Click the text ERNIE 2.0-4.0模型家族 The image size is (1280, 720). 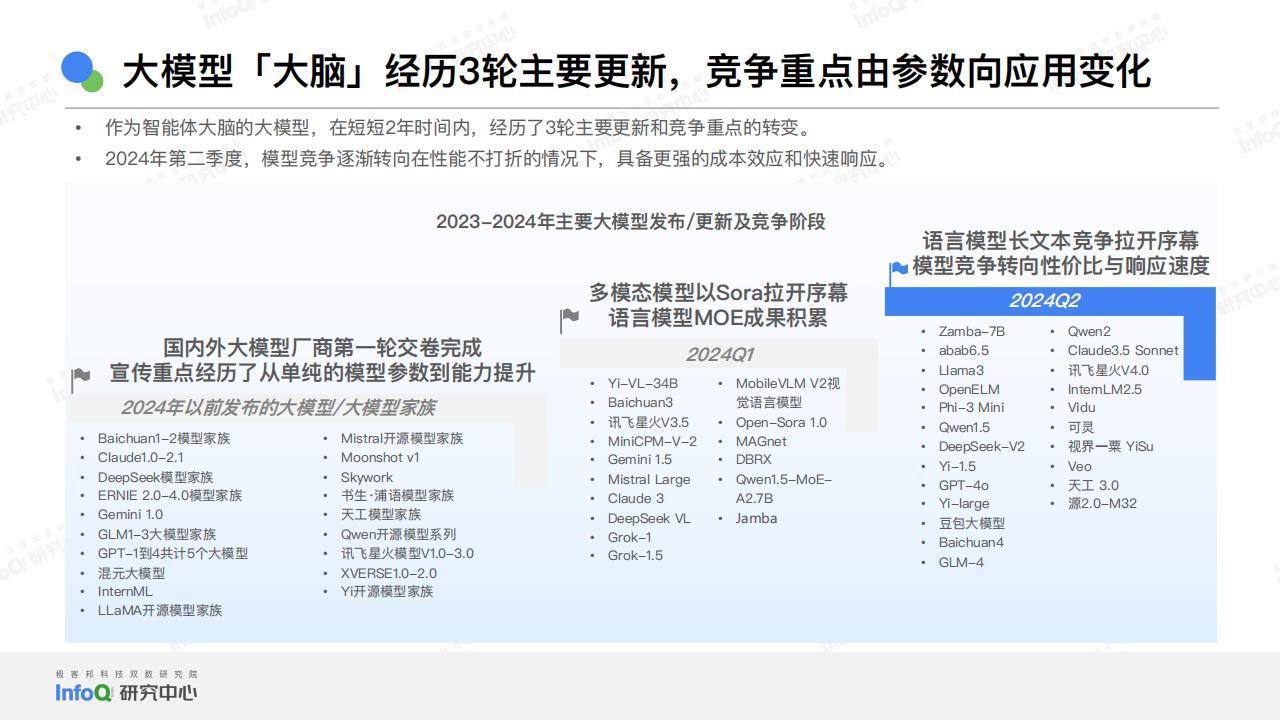pos(170,495)
